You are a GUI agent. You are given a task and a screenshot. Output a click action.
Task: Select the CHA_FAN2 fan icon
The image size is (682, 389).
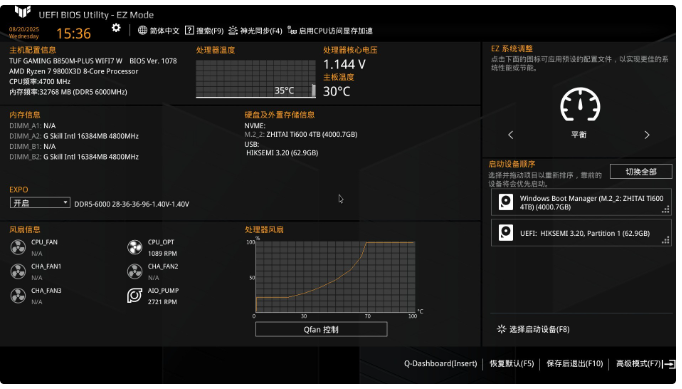135,272
